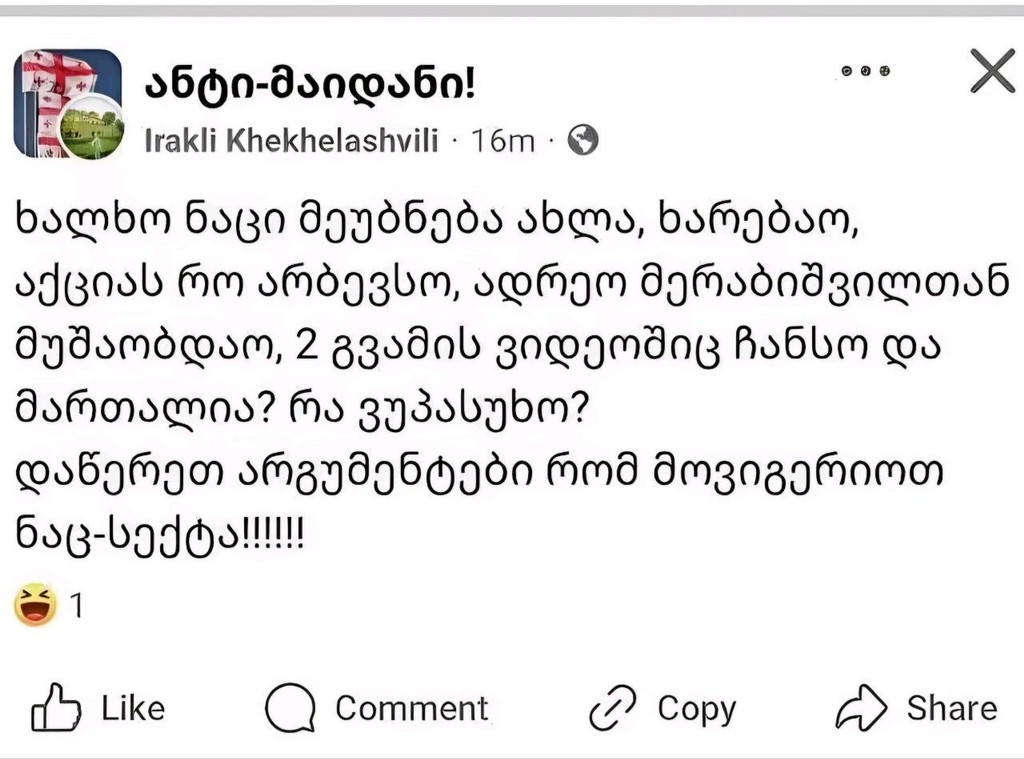Click the speech bubble Comment icon
Viewport: 1024px width, 759px height.
291,708
